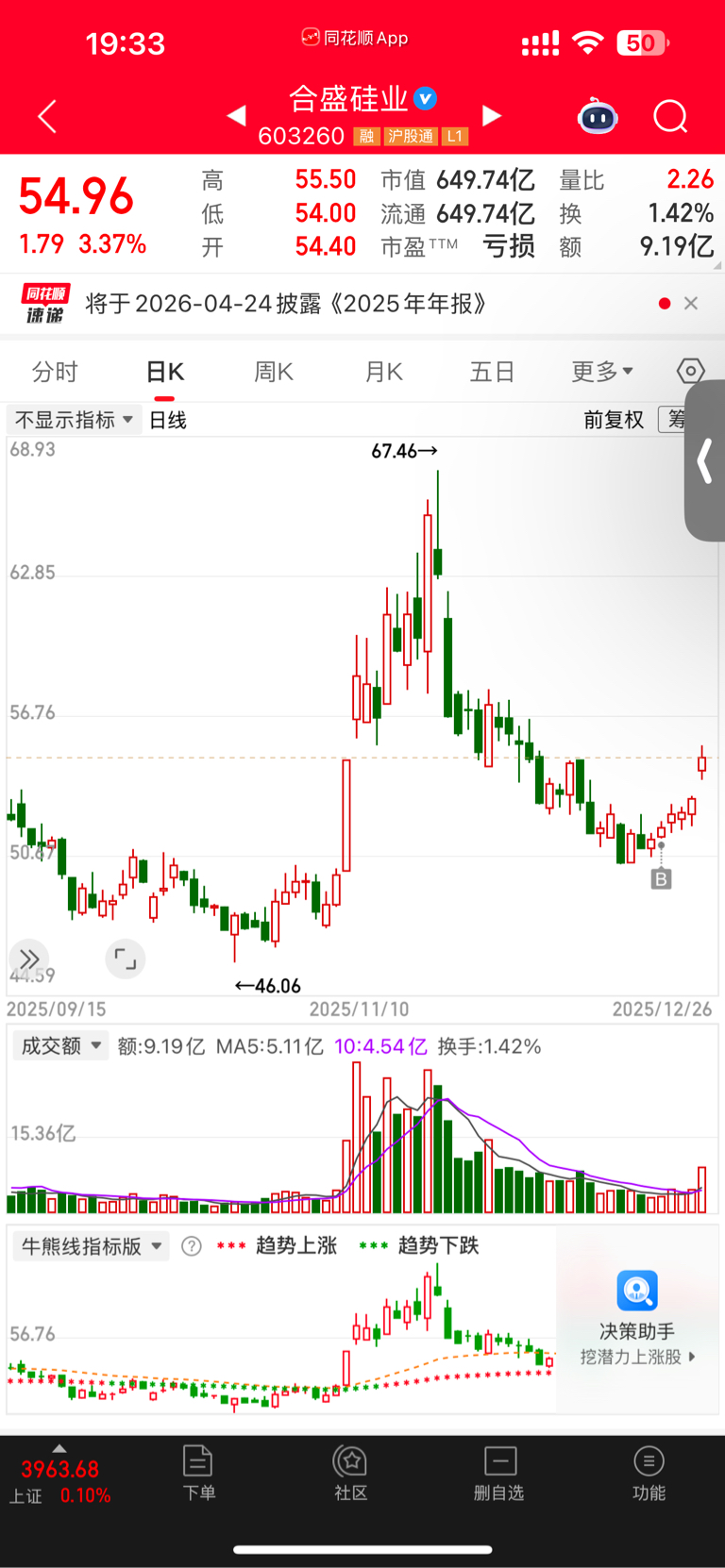Open the 牛熊线指标版 dropdown

[91, 1246]
